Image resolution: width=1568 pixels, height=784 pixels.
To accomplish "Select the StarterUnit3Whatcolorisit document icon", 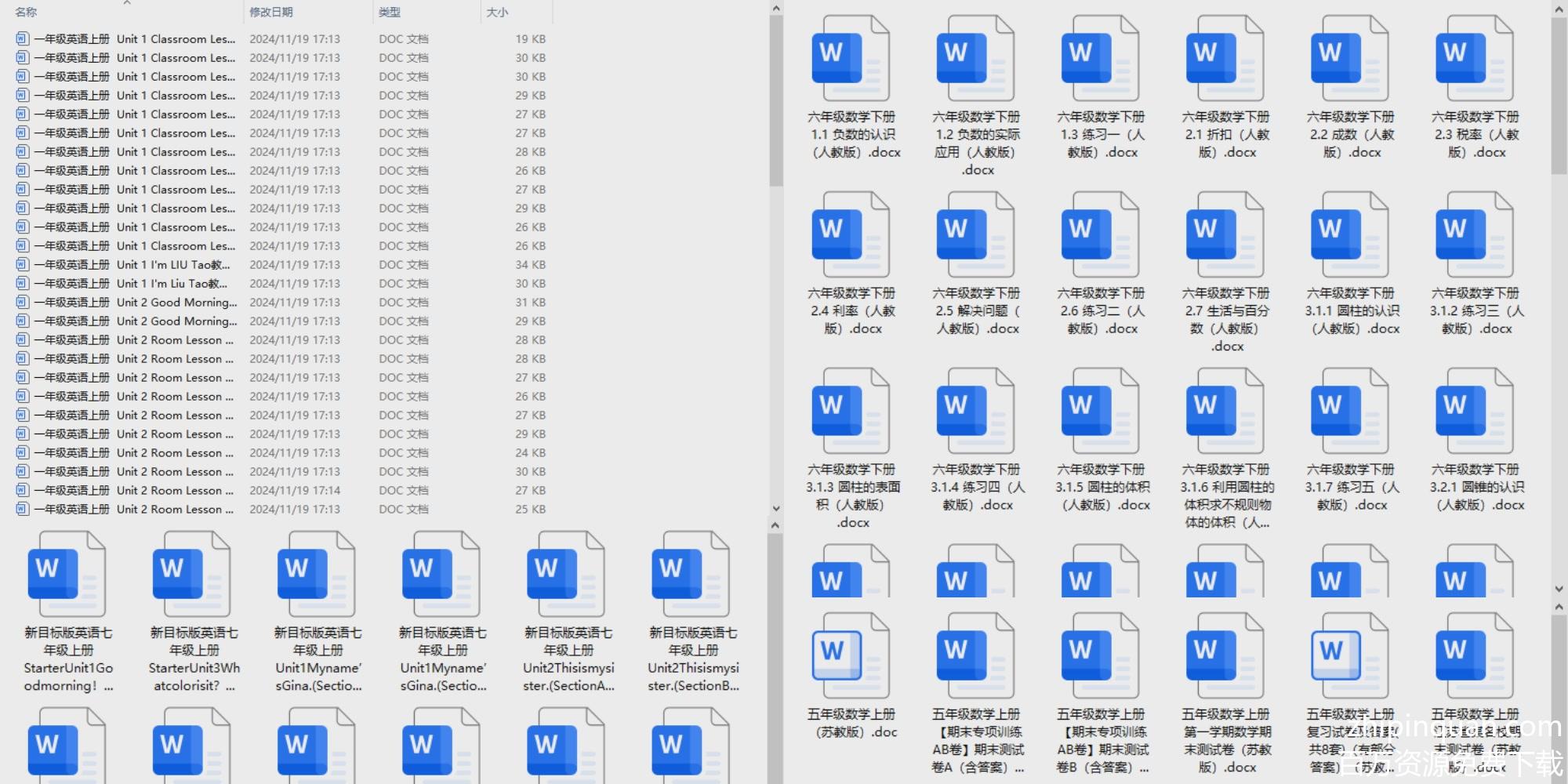I will click(x=192, y=572).
